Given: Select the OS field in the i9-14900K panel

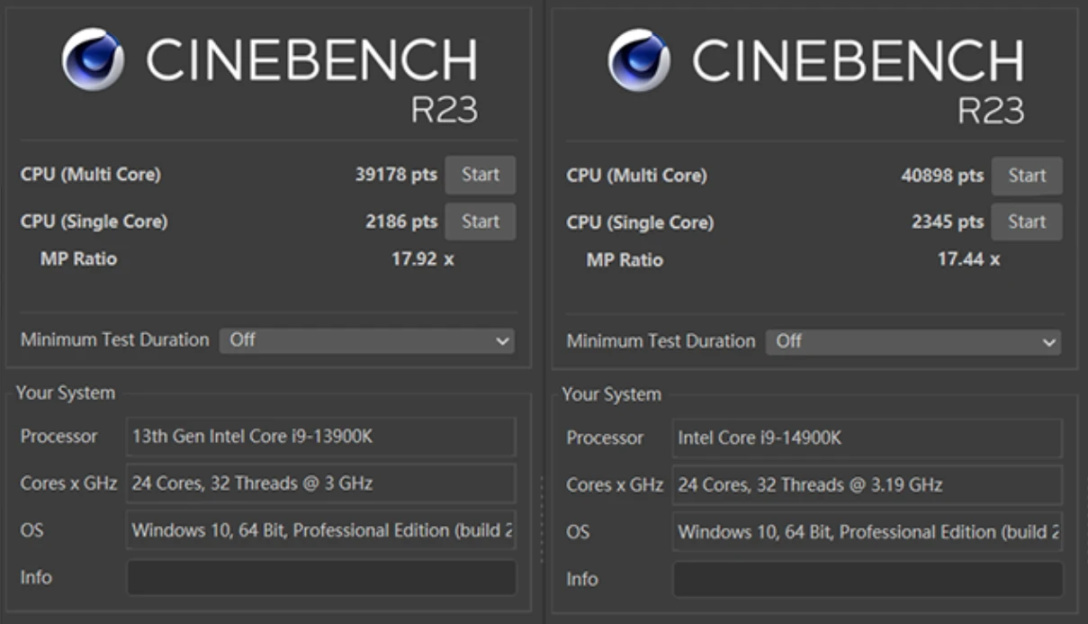Looking at the screenshot, I should (x=866, y=532).
